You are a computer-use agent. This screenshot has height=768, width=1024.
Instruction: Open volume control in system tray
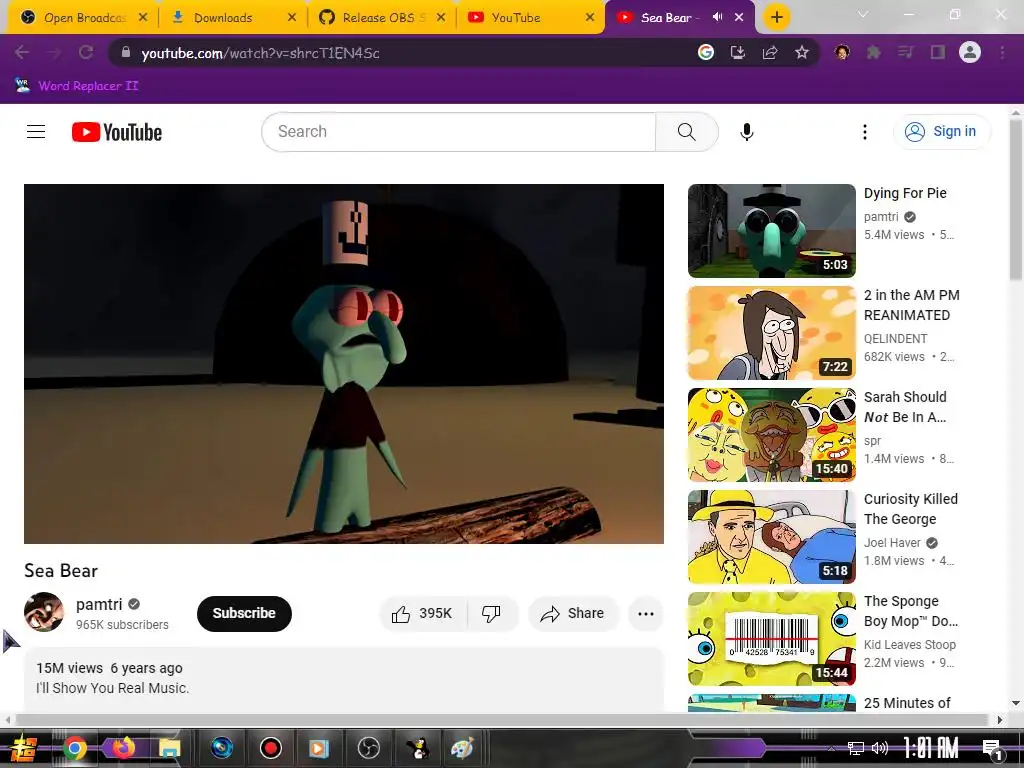point(880,748)
